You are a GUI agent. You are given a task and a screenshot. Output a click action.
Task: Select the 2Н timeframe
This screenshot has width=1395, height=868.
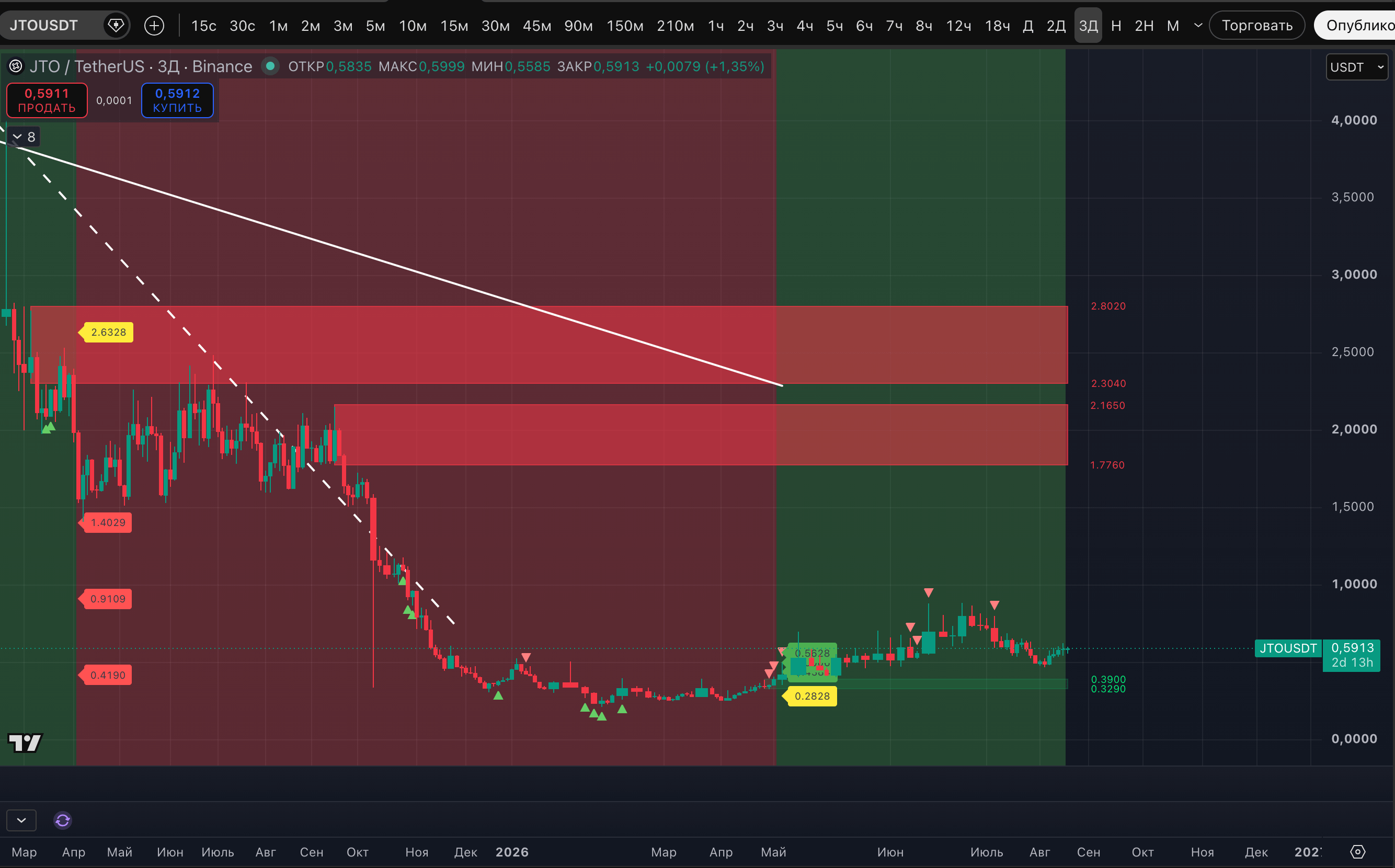1144,26
